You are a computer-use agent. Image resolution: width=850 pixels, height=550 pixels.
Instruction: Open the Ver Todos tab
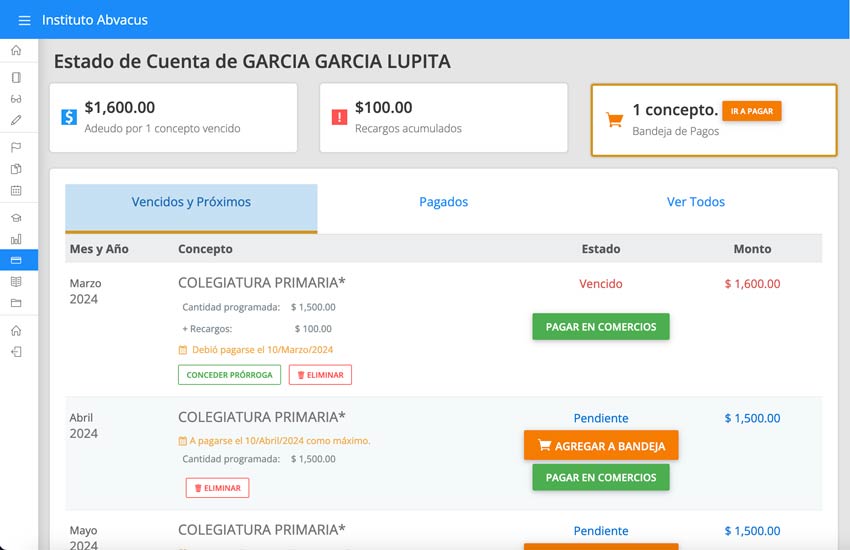[x=696, y=202]
